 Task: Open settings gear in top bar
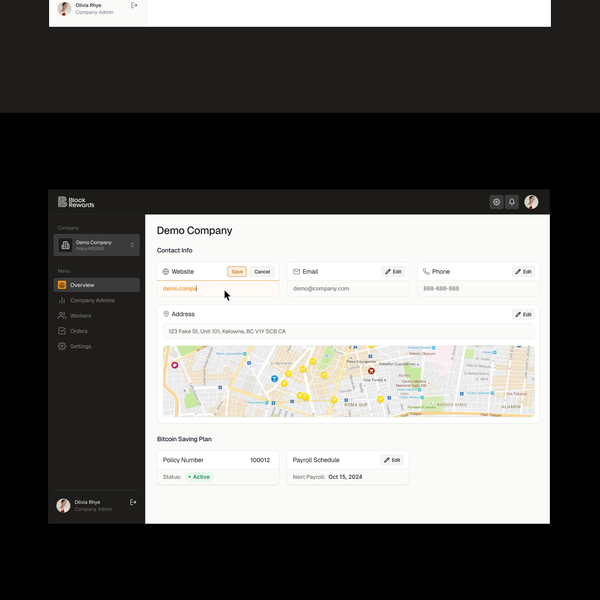coord(496,202)
